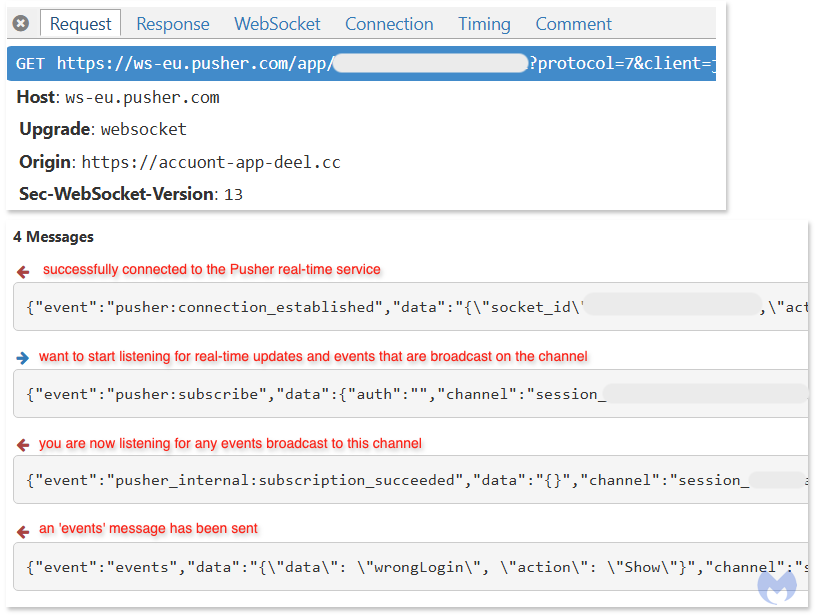Screen dimensions: 818x615
Task: Click the Upgrade websocket header row
Action: (102, 130)
